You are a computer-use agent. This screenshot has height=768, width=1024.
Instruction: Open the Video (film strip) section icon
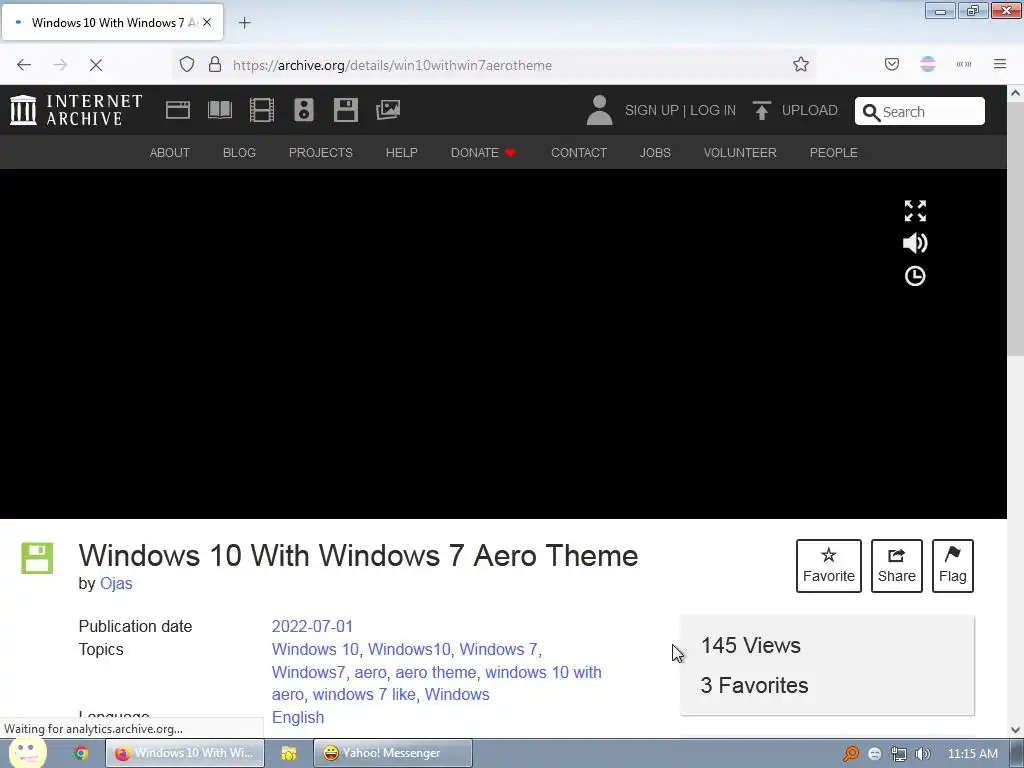tap(262, 110)
